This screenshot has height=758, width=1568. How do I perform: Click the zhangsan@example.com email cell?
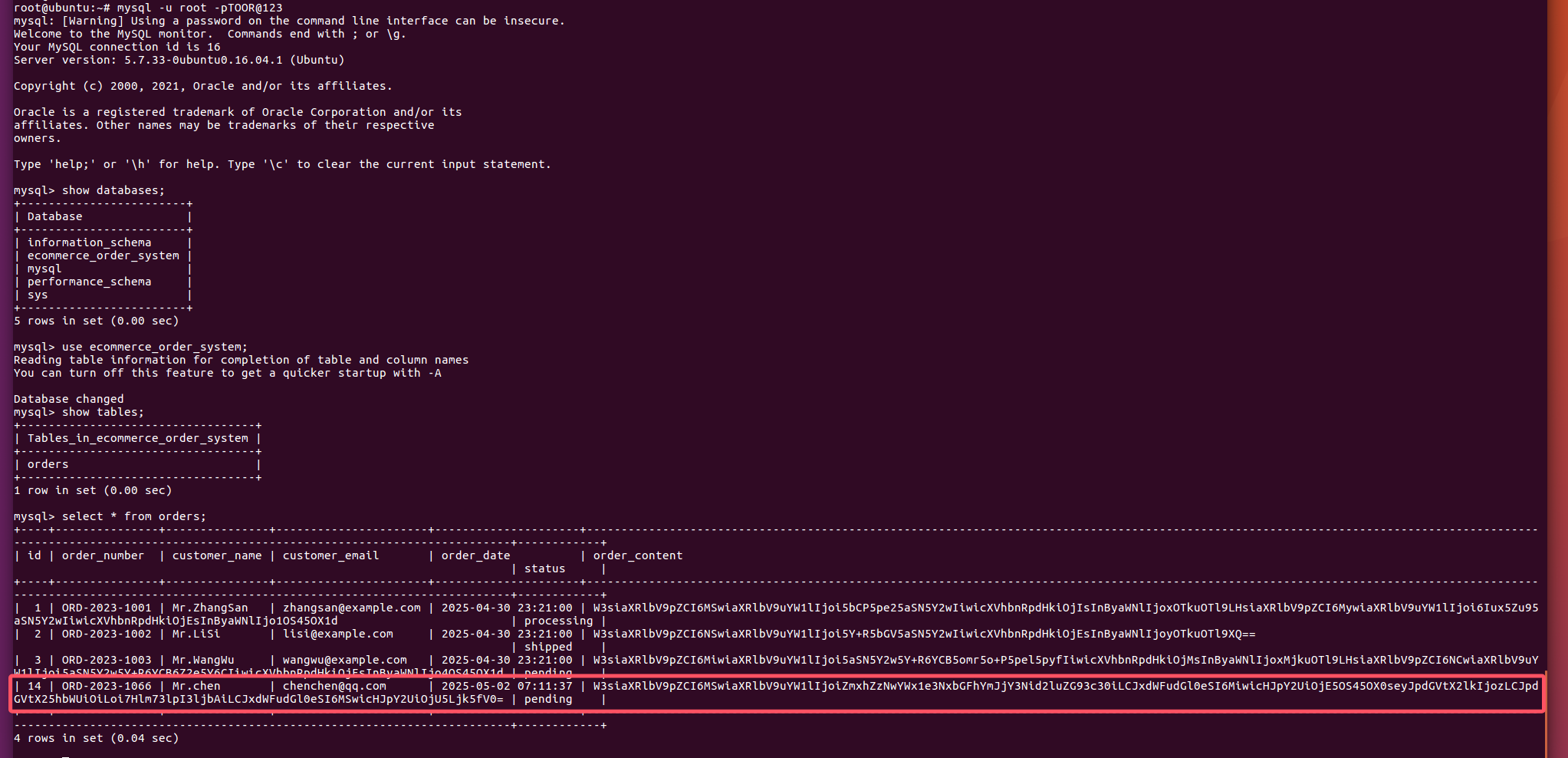click(x=351, y=608)
